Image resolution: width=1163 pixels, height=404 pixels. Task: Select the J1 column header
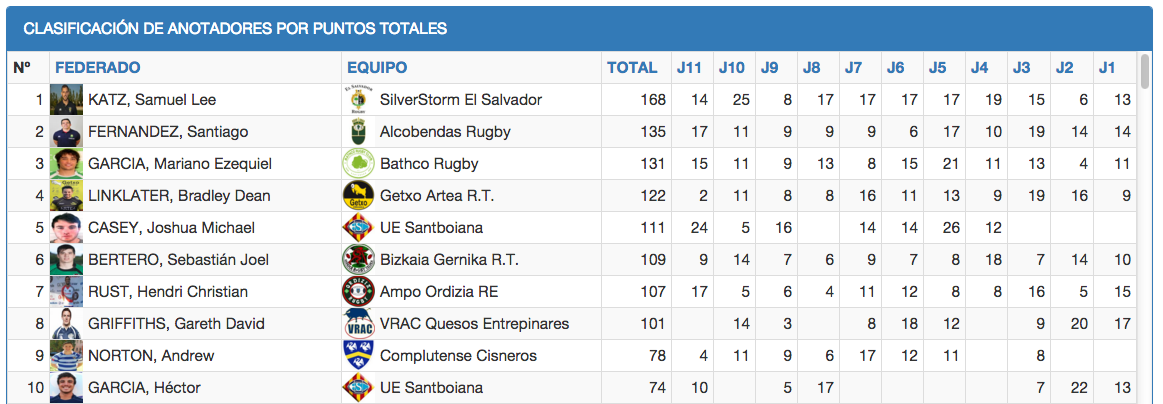click(x=1107, y=68)
